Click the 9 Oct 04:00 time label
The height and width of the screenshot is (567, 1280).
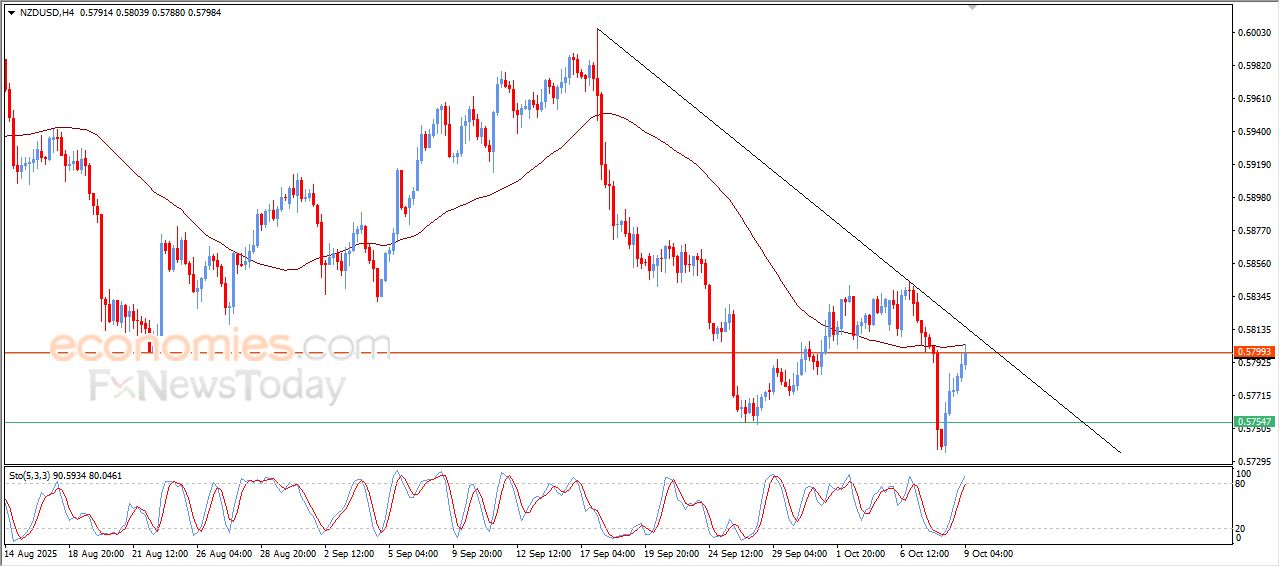pyautogui.click(x=989, y=552)
